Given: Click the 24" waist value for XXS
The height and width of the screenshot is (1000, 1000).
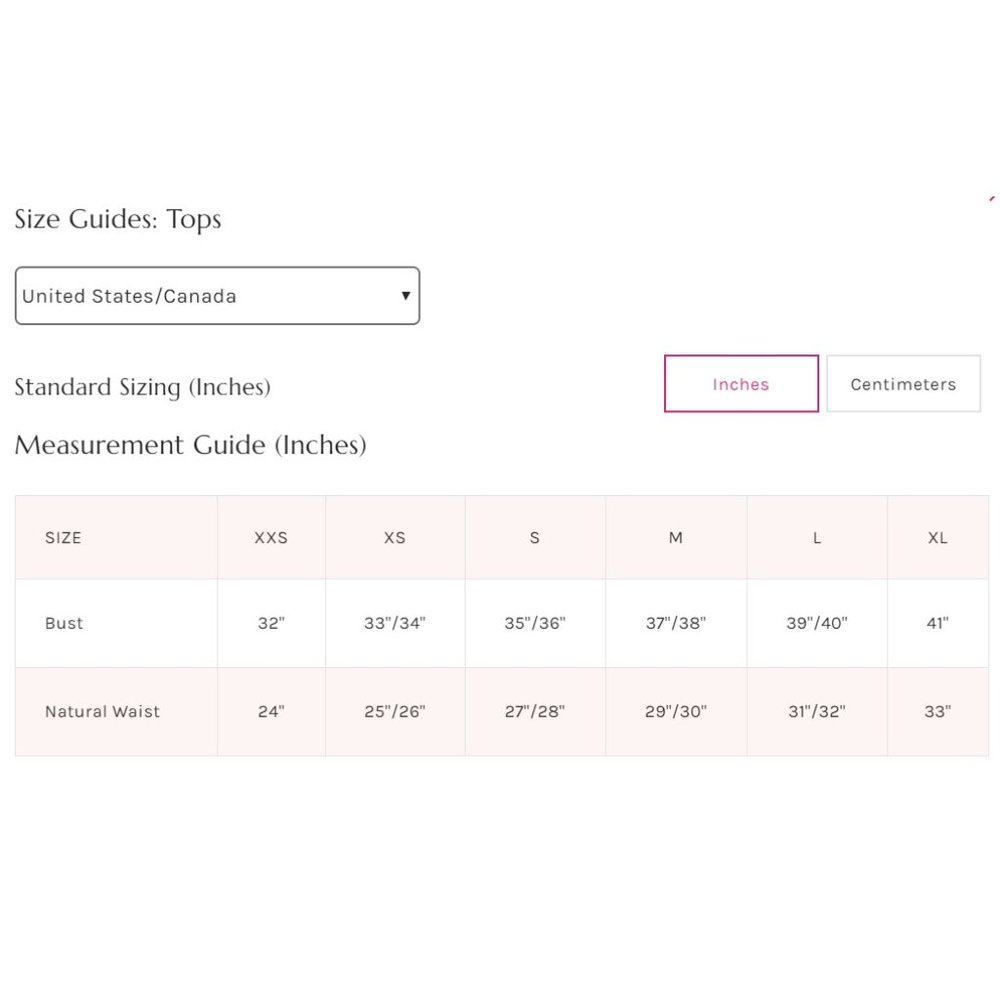Looking at the screenshot, I should 271,712.
